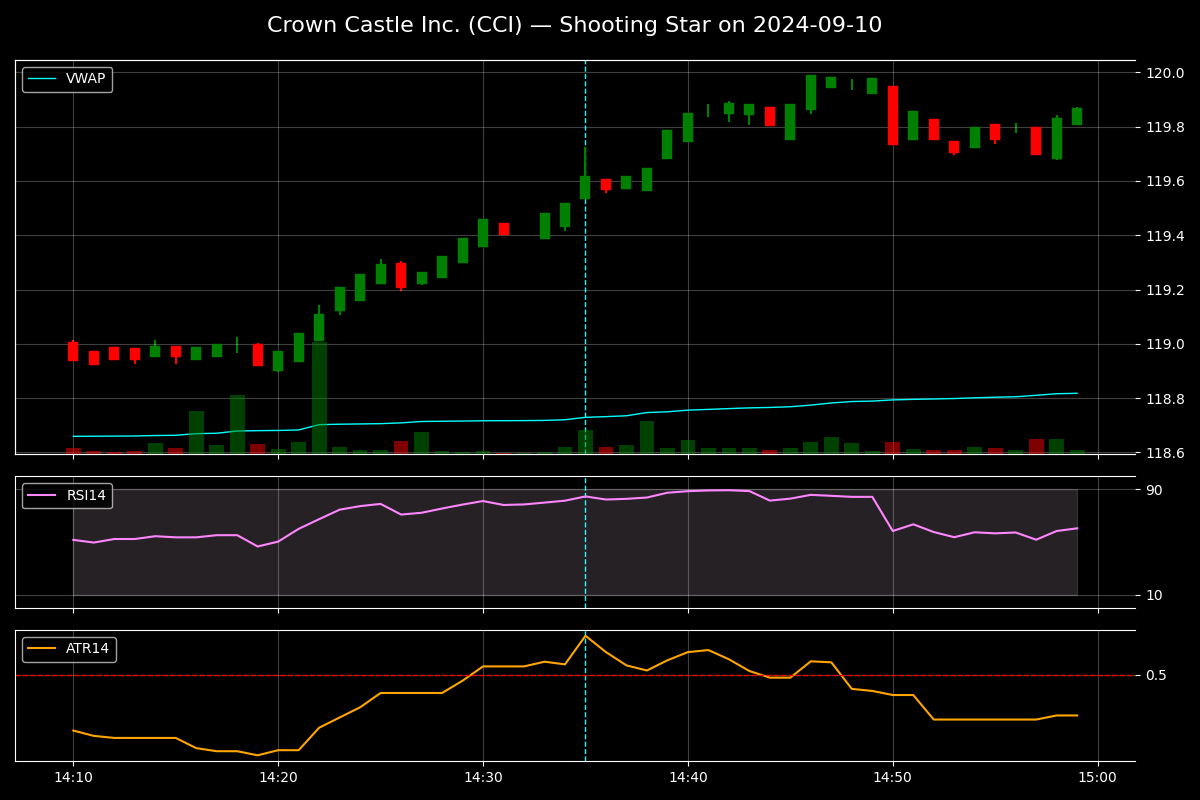Click the ATR14 line peak at 14:35
Viewport: 1200px width, 800px height.
(585, 636)
